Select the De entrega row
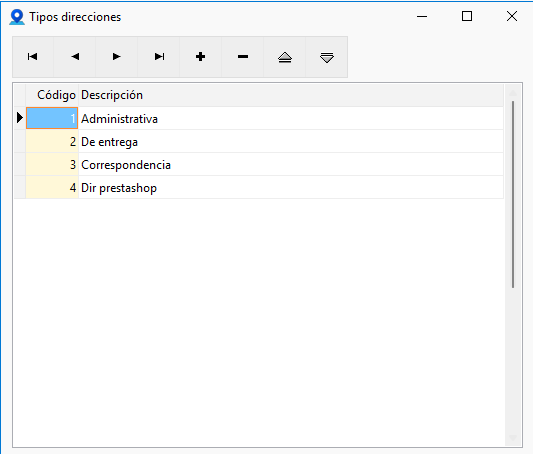The image size is (533, 454). pos(259,142)
